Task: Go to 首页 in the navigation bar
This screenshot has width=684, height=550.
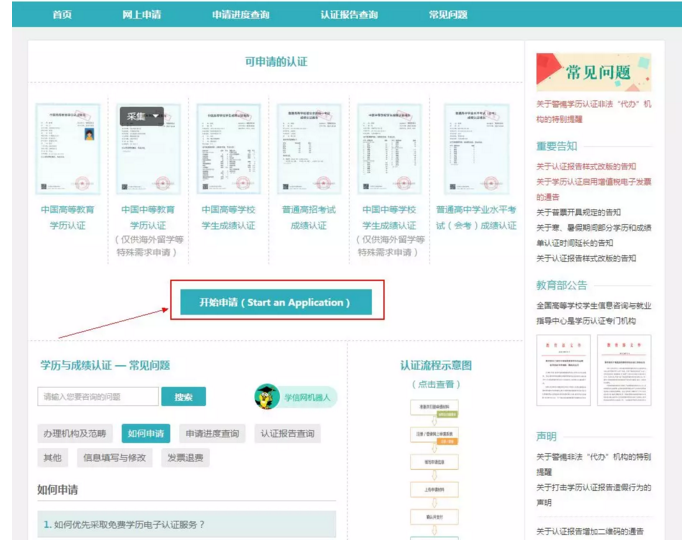Action: [x=62, y=15]
